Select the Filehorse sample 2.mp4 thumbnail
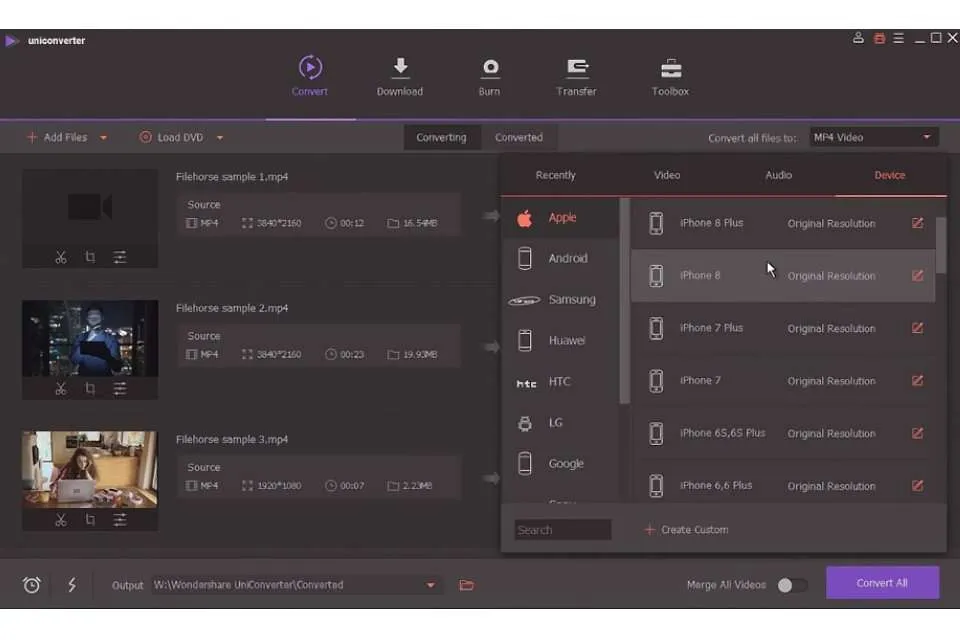The height and width of the screenshot is (640, 960). coord(90,338)
